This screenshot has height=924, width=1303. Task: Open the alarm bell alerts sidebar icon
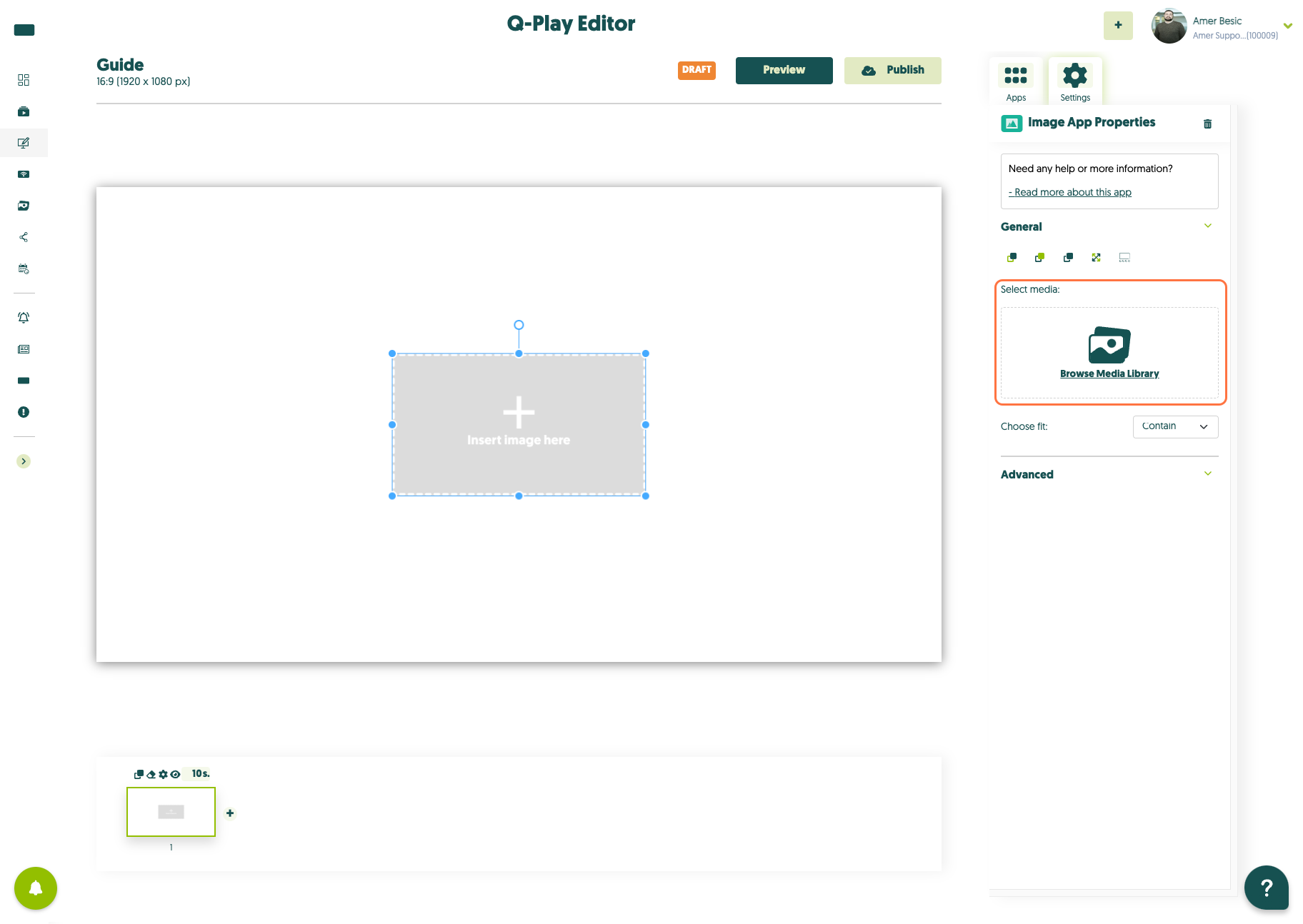coord(24,318)
